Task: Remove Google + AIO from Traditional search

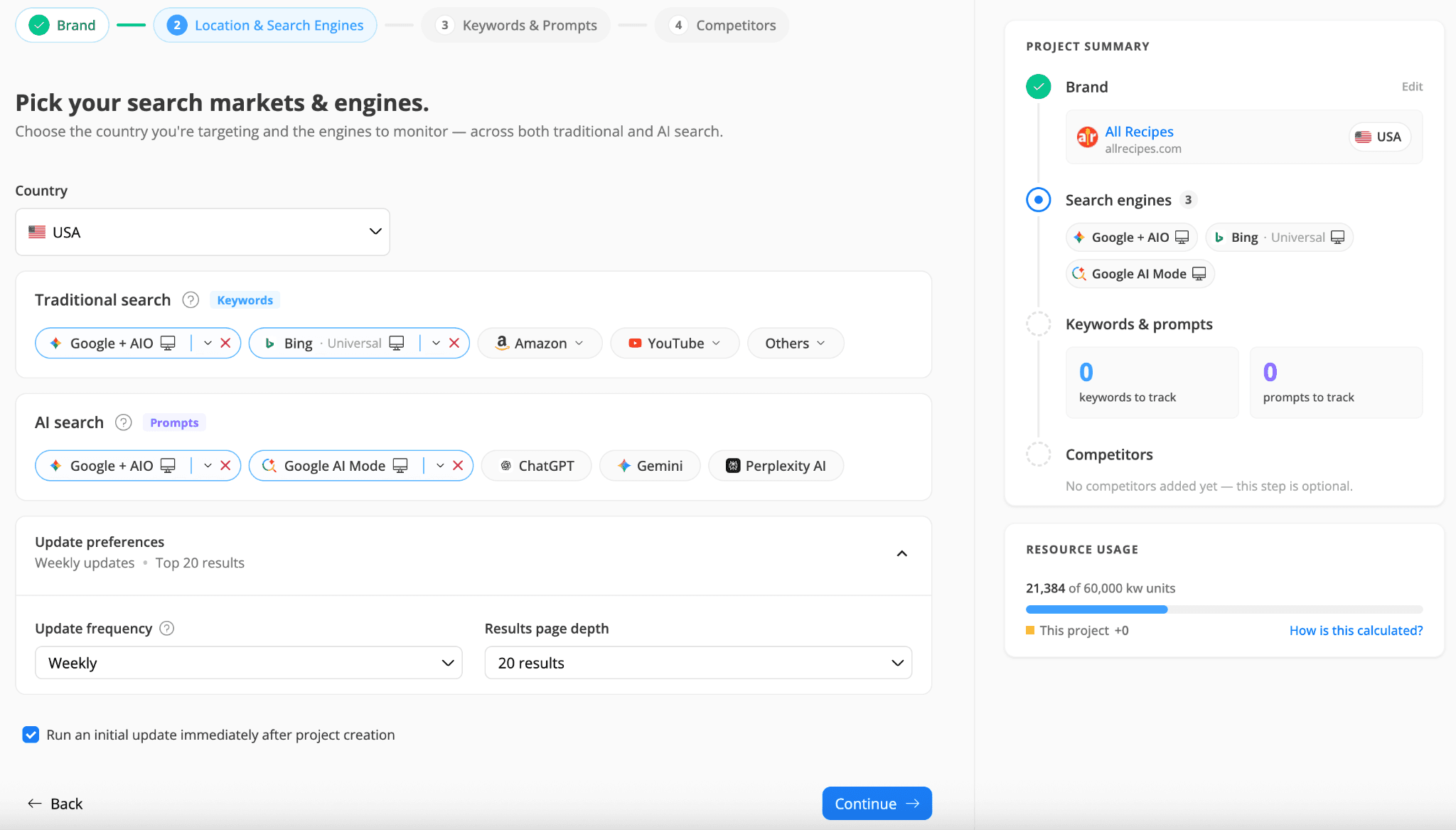Action: [225, 344]
